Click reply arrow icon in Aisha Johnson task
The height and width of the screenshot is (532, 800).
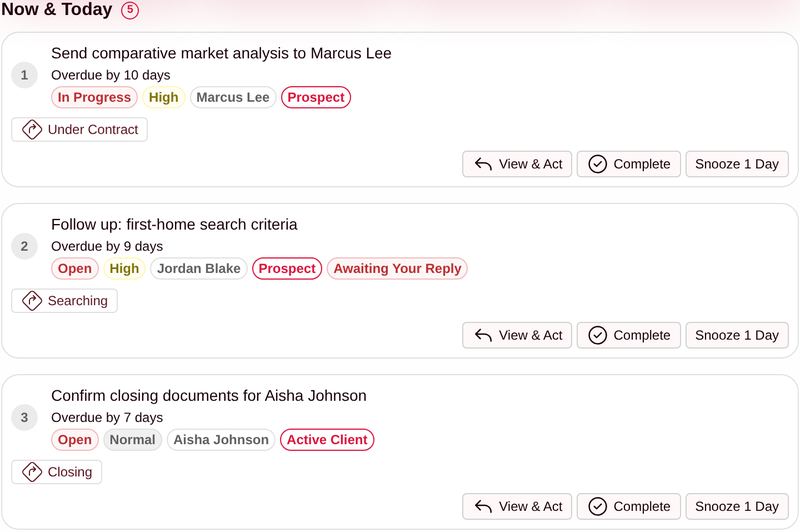(483, 506)
